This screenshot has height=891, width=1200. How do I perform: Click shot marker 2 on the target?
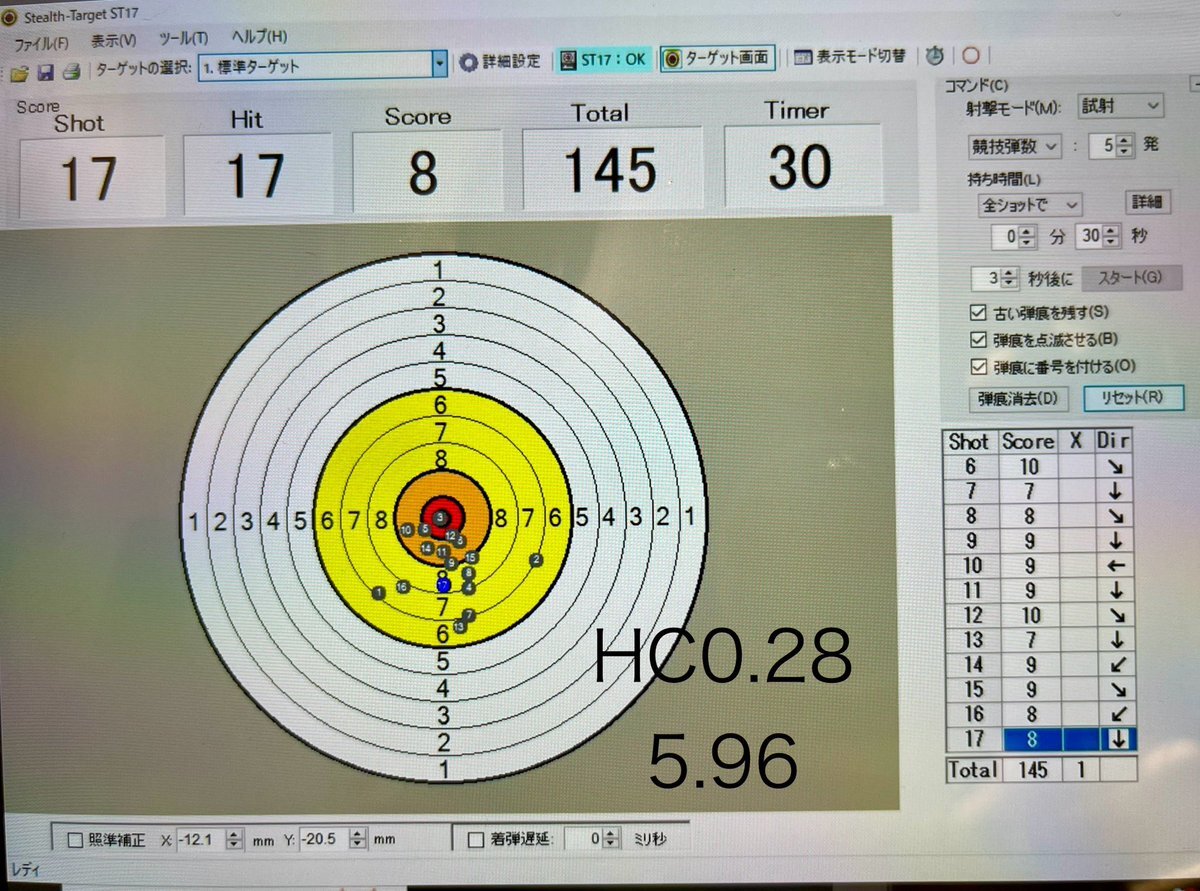(x=537, y=560)
